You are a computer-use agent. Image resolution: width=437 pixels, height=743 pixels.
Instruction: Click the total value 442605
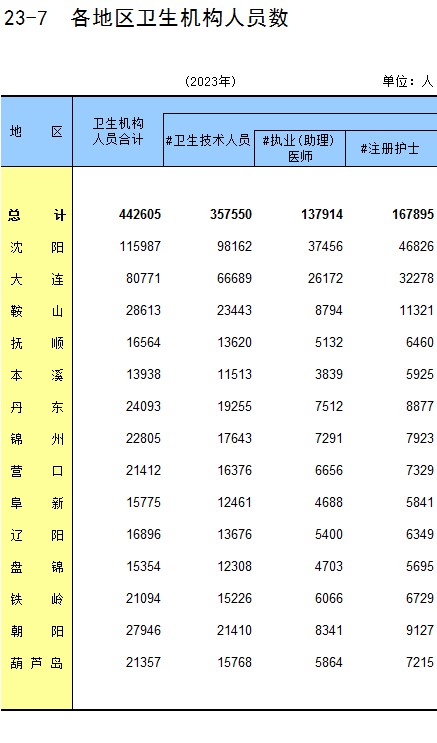[140, 215]
